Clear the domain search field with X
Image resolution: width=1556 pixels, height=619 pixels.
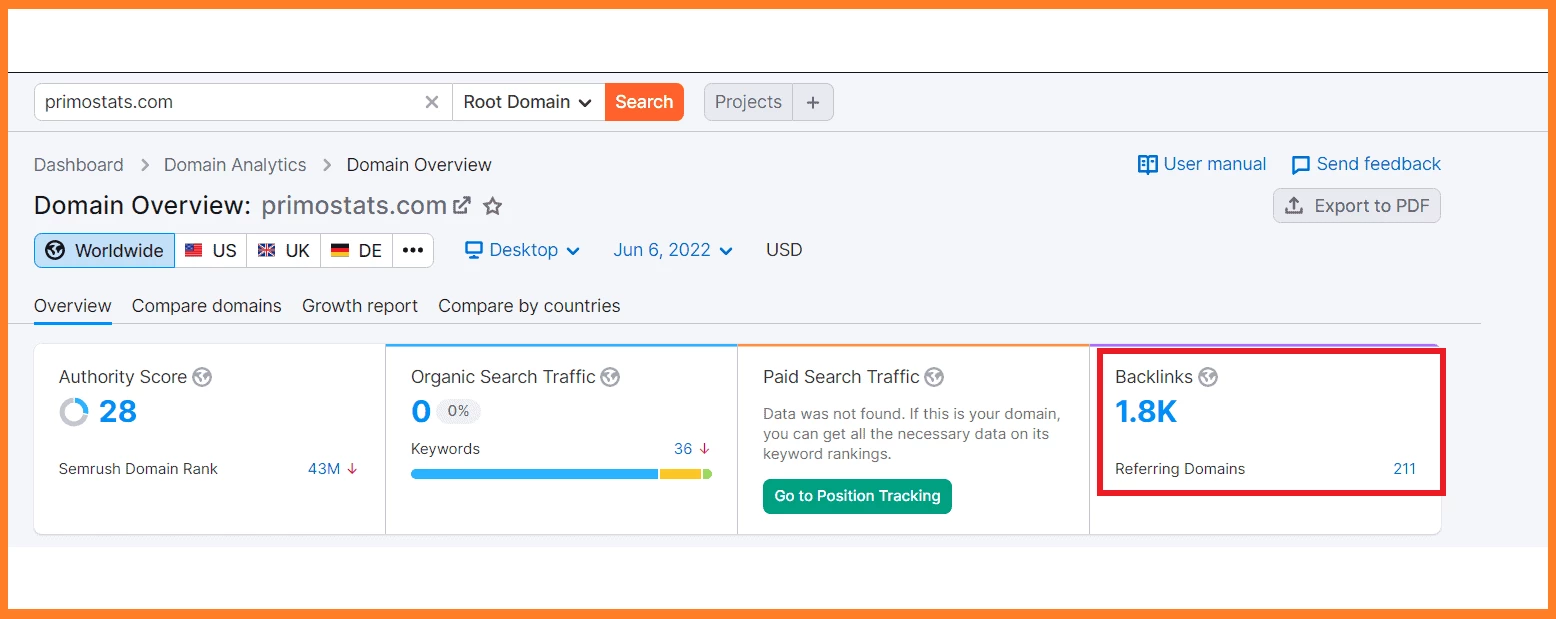tap(432, 102)
